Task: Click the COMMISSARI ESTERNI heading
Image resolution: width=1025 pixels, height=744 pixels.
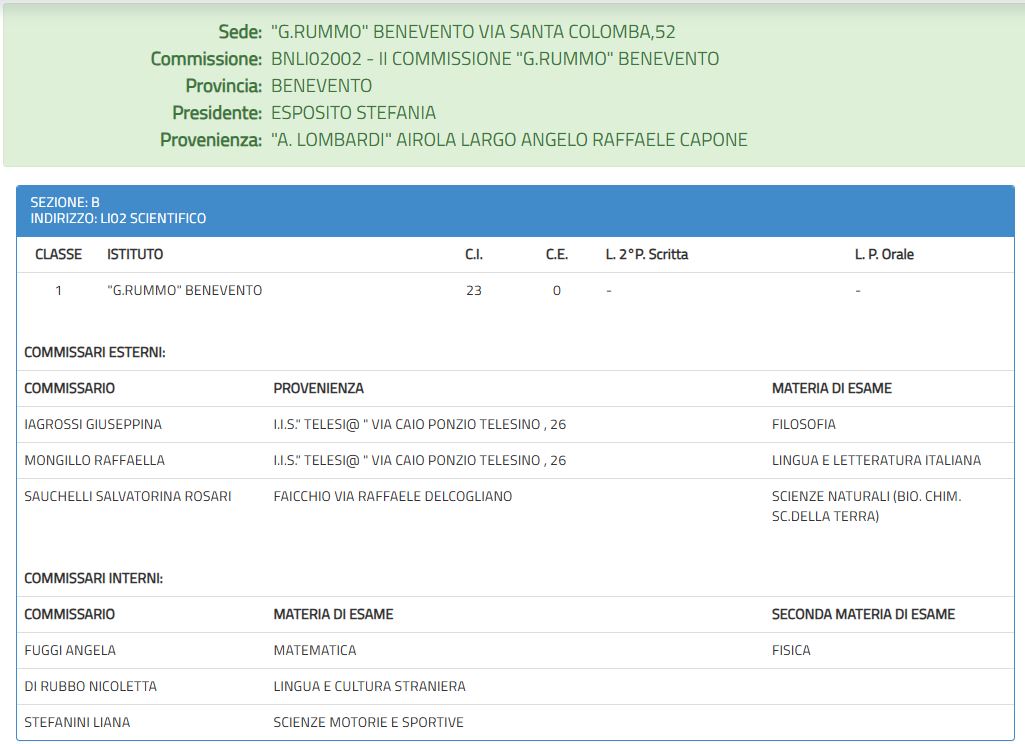Action: coord(95,352)
